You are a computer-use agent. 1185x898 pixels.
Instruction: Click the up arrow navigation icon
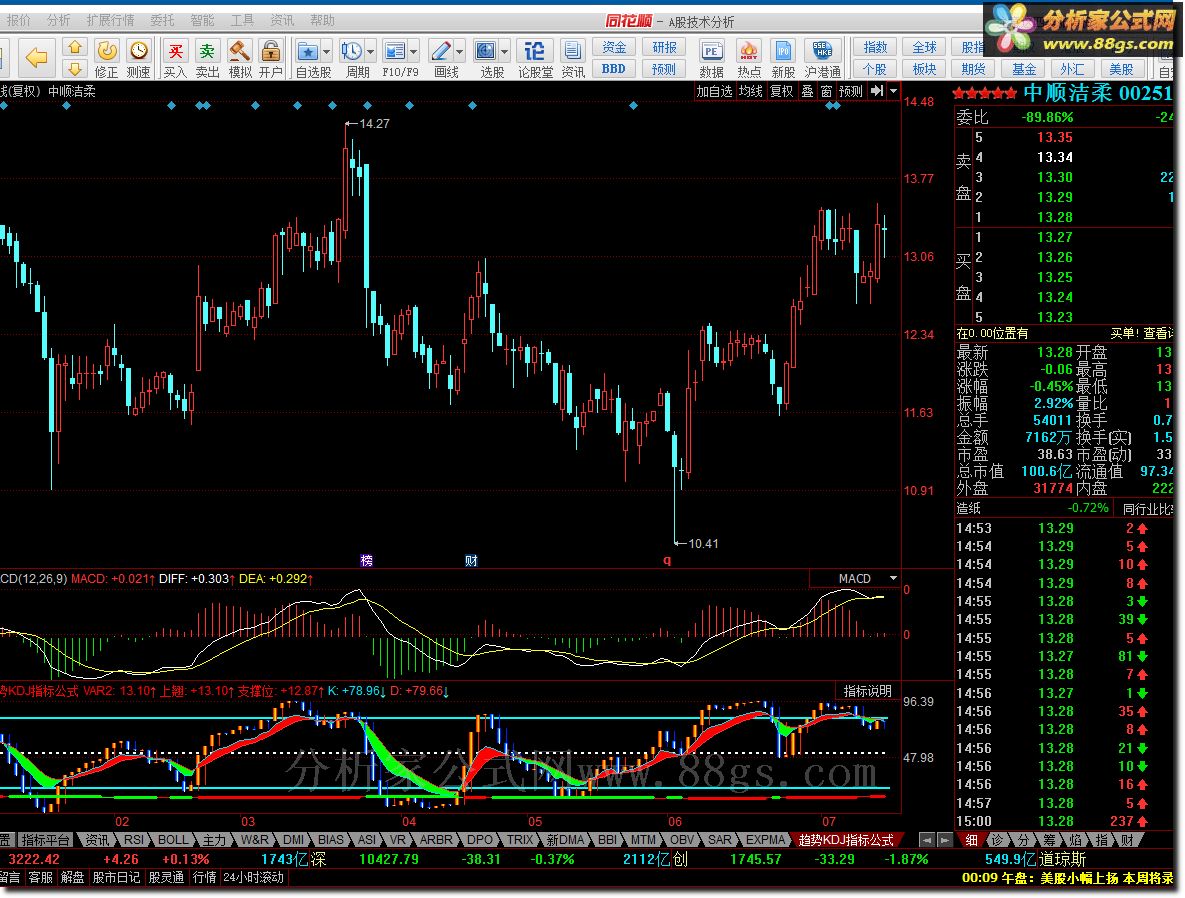[x=74, y=48]
